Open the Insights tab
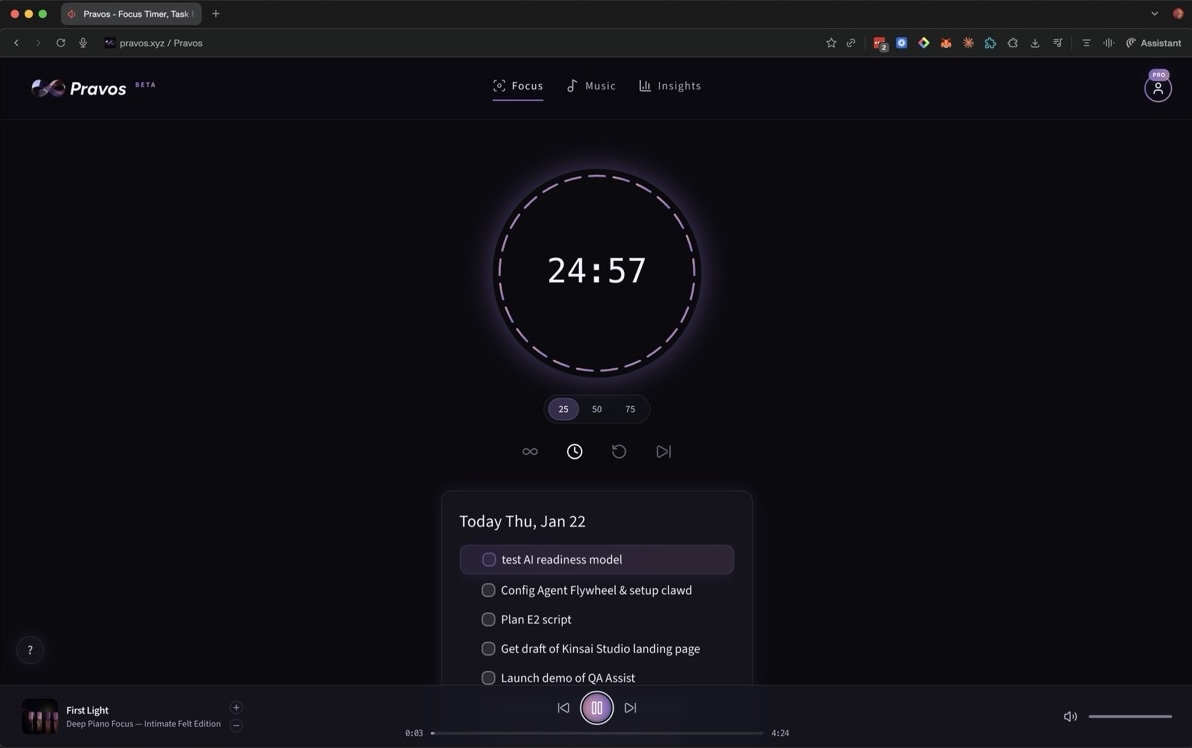Viewport: 1192px width, 748px height. coord(670,86)
